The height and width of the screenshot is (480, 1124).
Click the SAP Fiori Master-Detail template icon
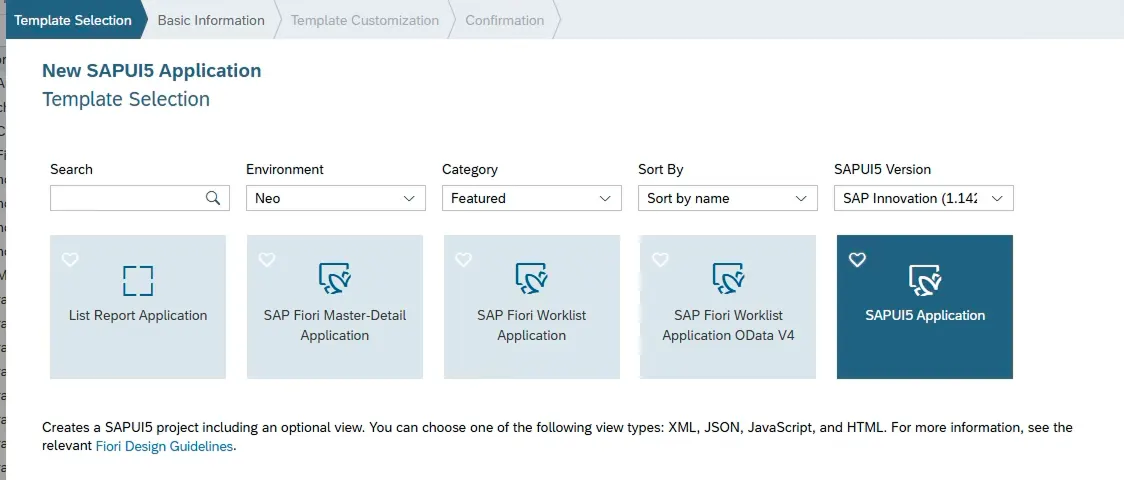click(335, 279)
